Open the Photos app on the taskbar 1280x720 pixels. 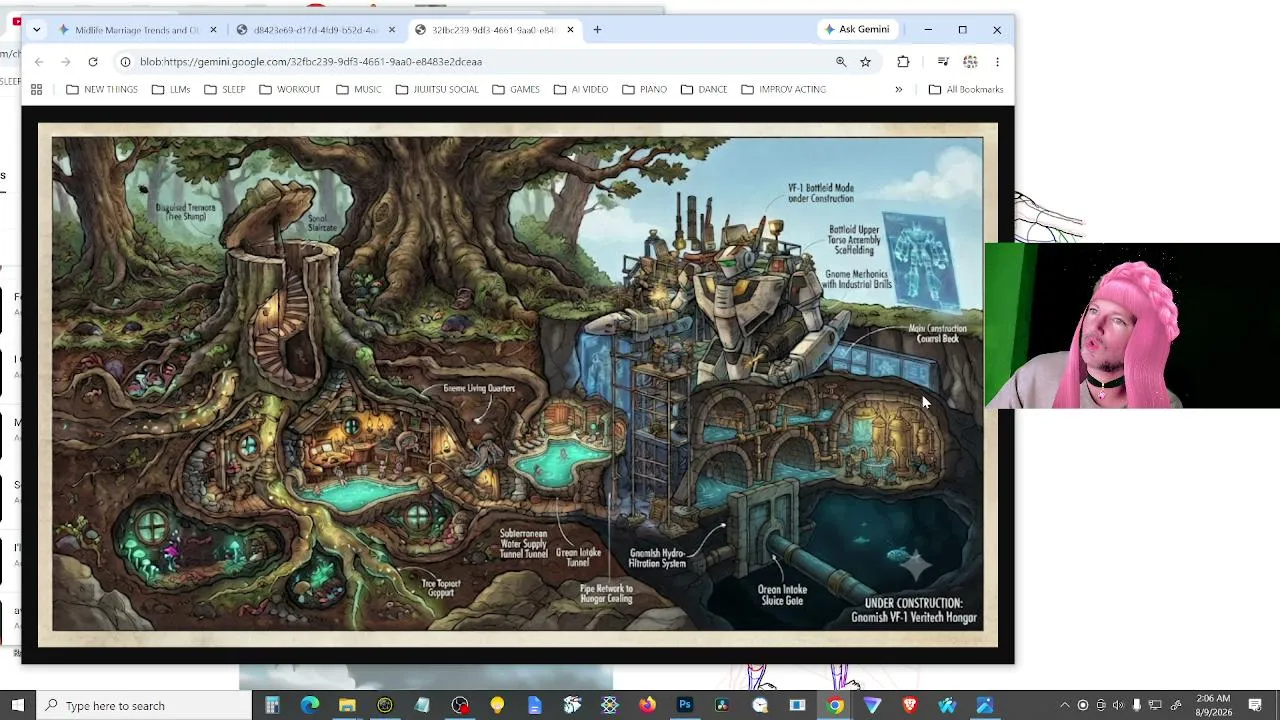985,706
